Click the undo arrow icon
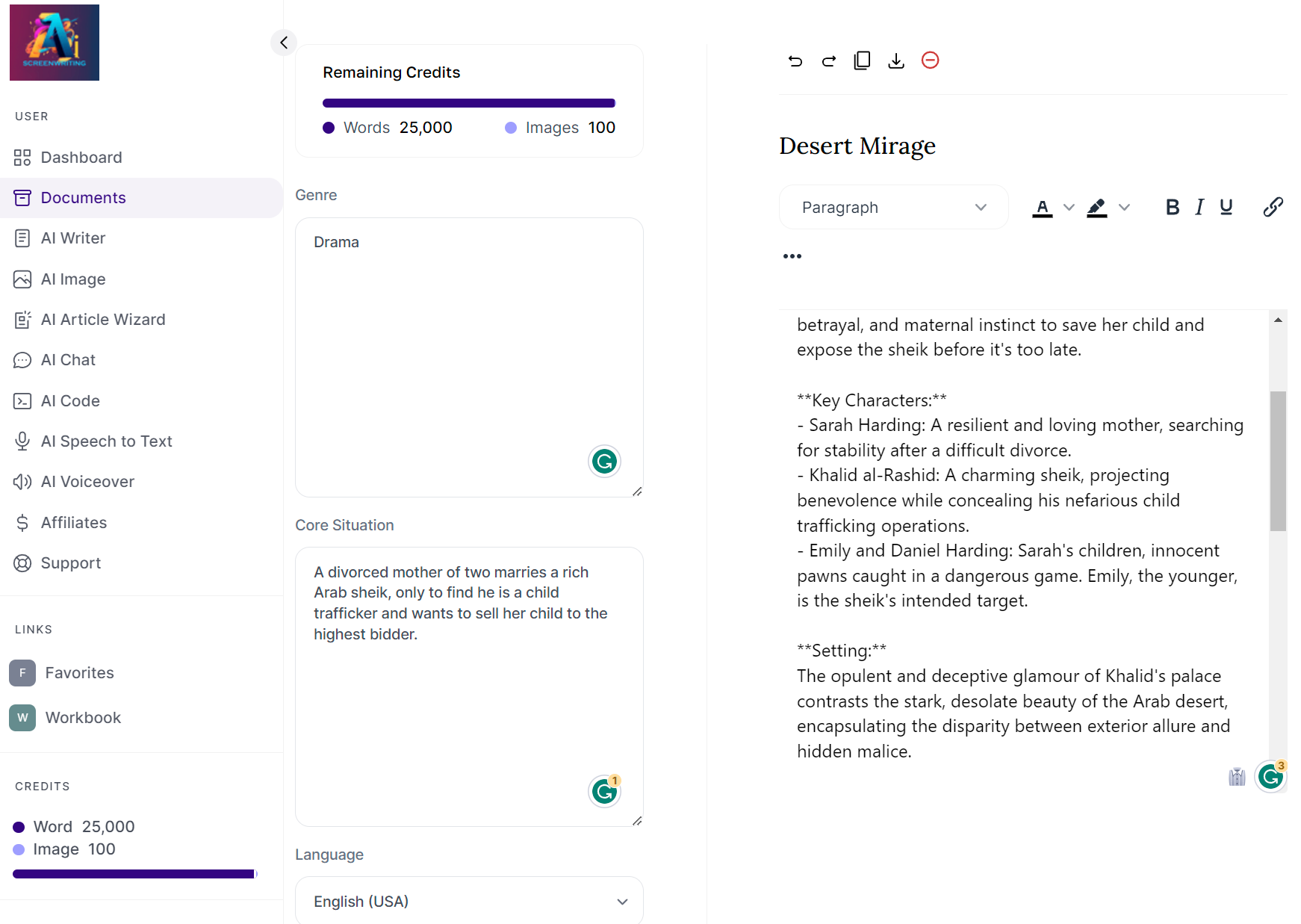This screenshot has height=924, width=1301. (795, 61)
